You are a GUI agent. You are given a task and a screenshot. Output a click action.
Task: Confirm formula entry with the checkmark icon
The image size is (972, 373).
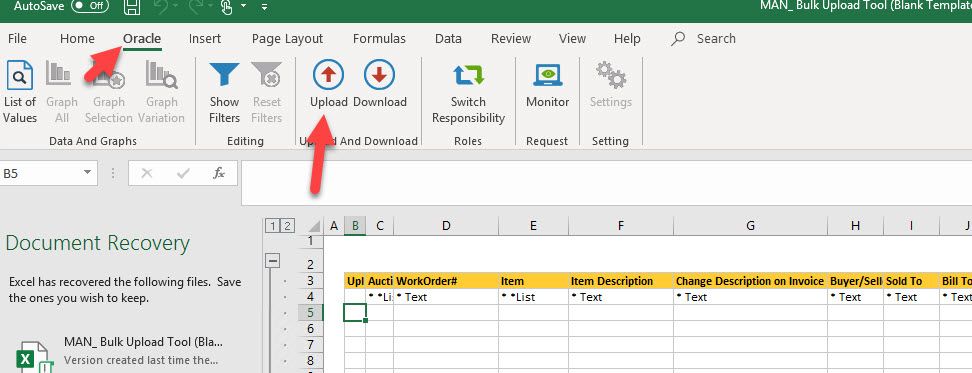pyautogui.click(x=183, y=173)
